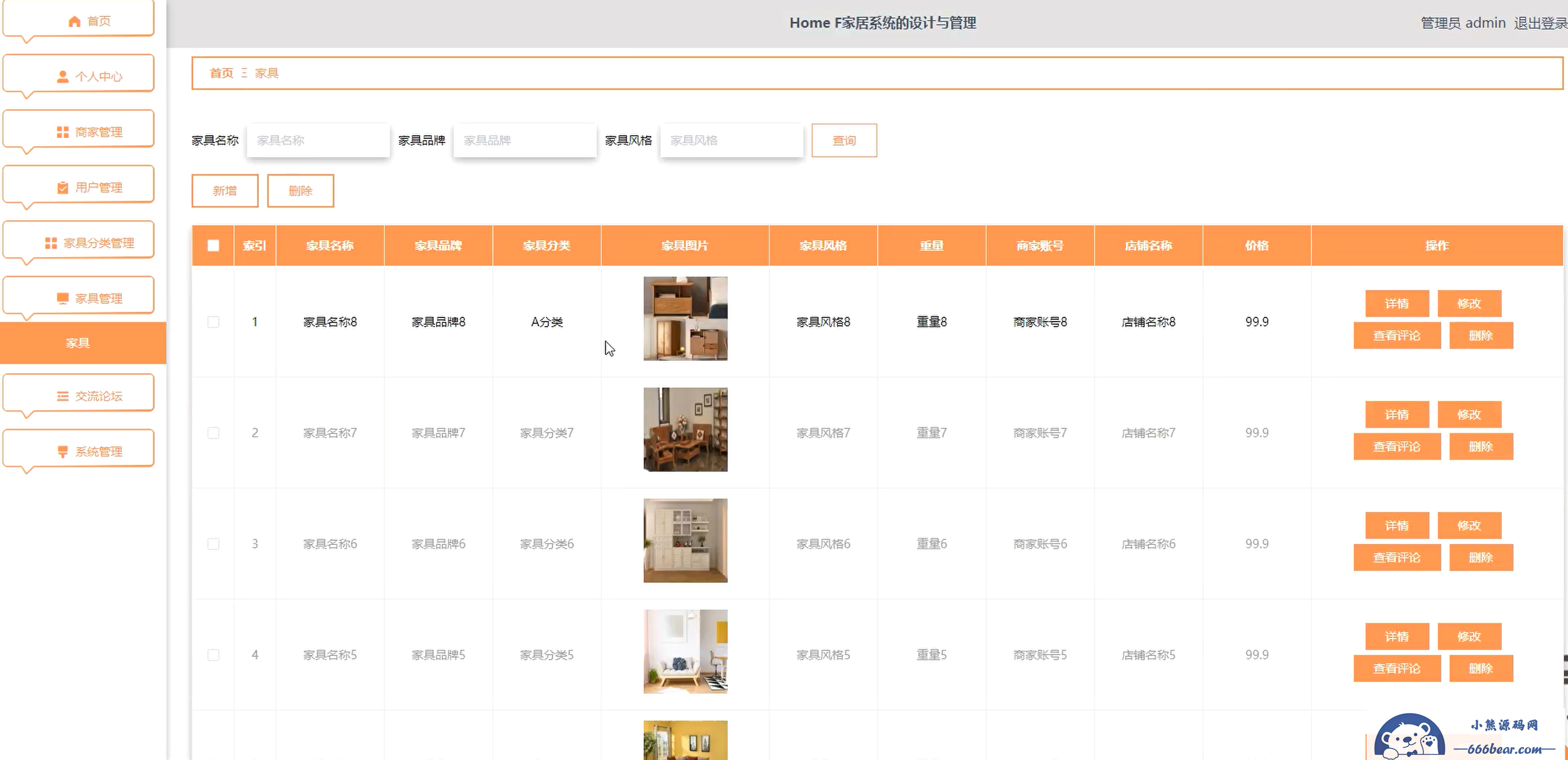1568x760 pixels.
Task: Click 修改 for 家具名称8
Action: point(1470,303)
